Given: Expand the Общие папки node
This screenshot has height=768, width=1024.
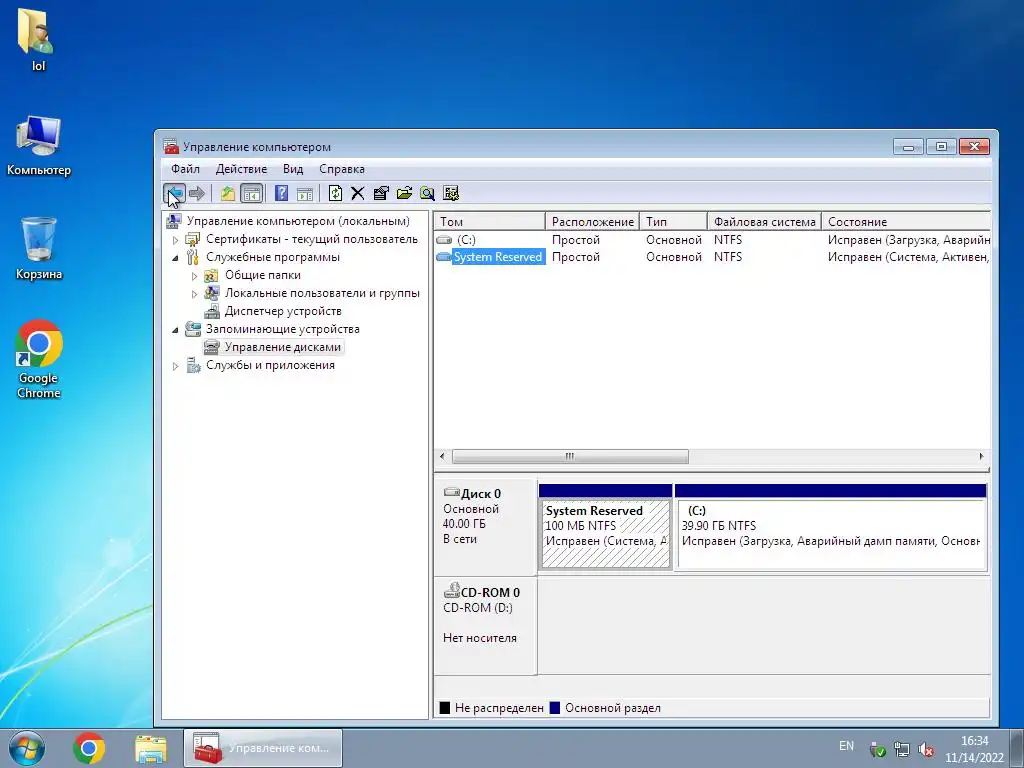Looking at the screenshot, I should [194, 276].
